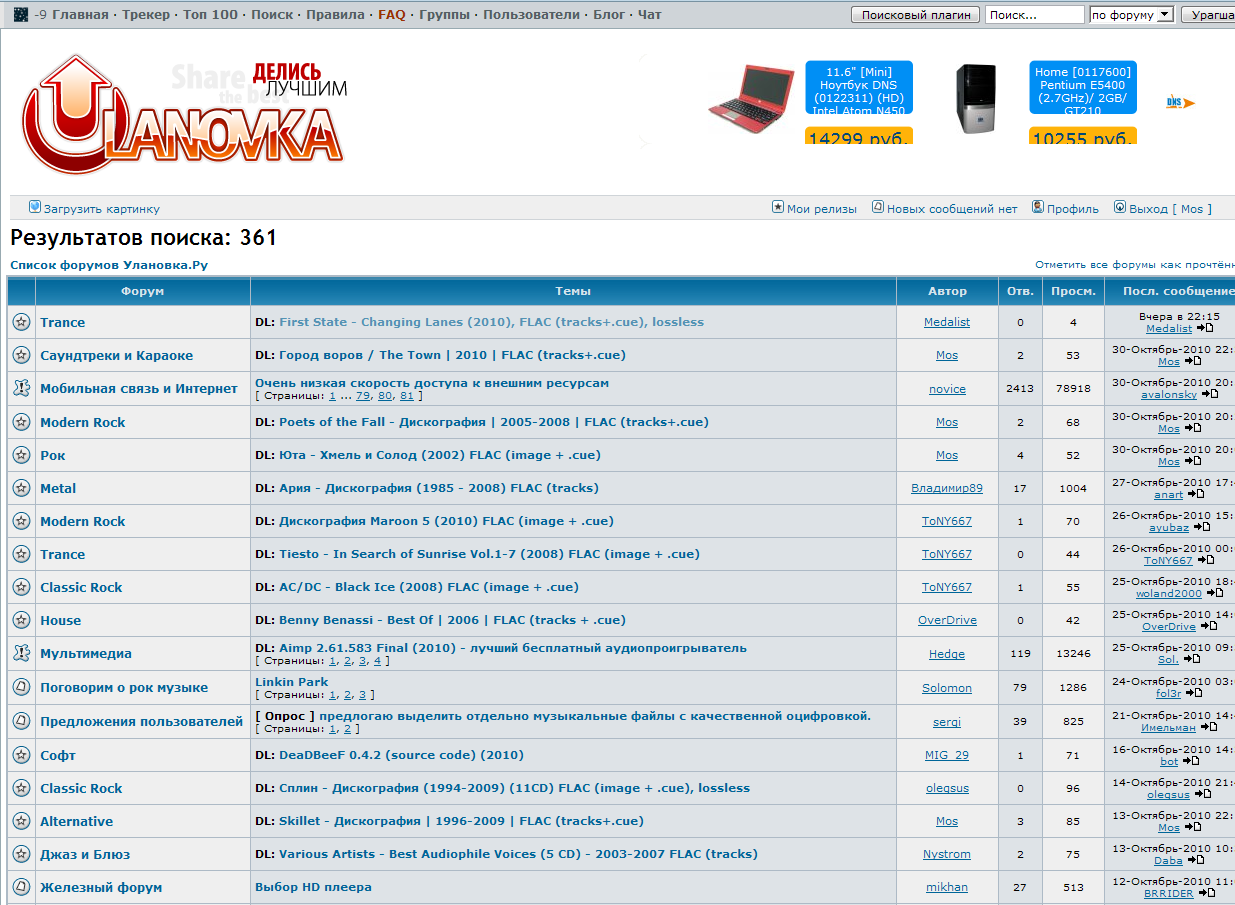Click the search input field at top
The height and width of the screenshot is (905, 1235).
(1034, 15)
